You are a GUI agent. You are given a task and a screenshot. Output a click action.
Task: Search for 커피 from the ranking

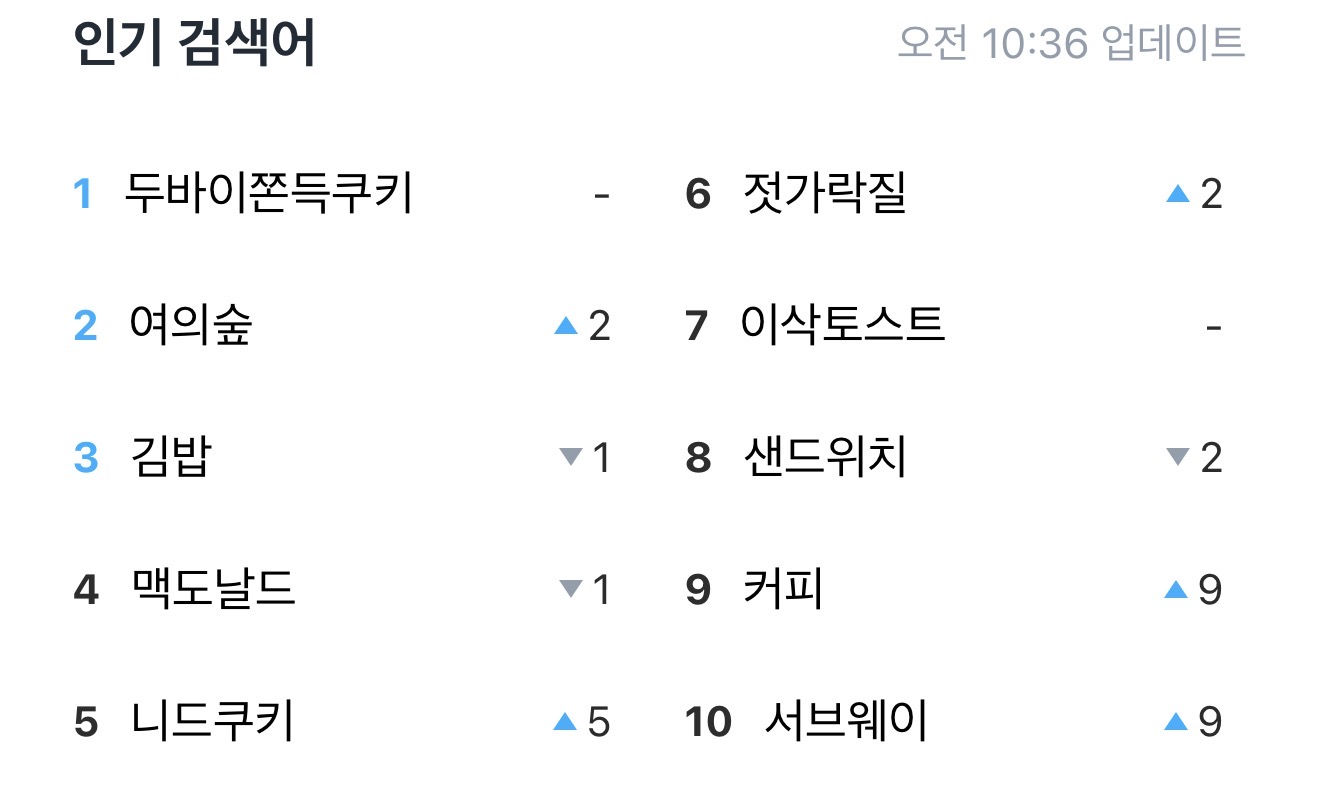click(783, 589)
